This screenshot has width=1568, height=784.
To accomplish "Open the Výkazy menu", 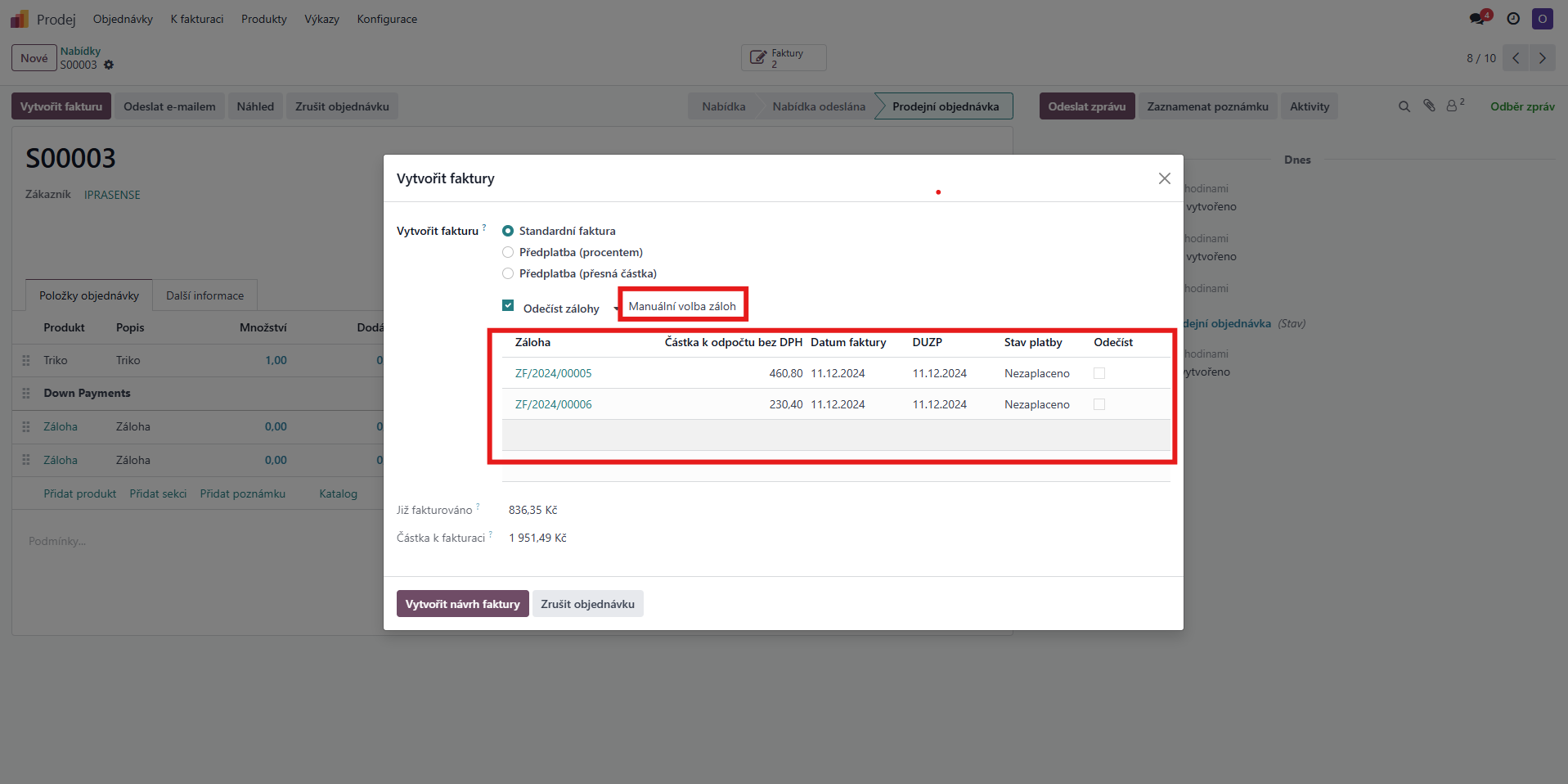I will pos(321,19).
